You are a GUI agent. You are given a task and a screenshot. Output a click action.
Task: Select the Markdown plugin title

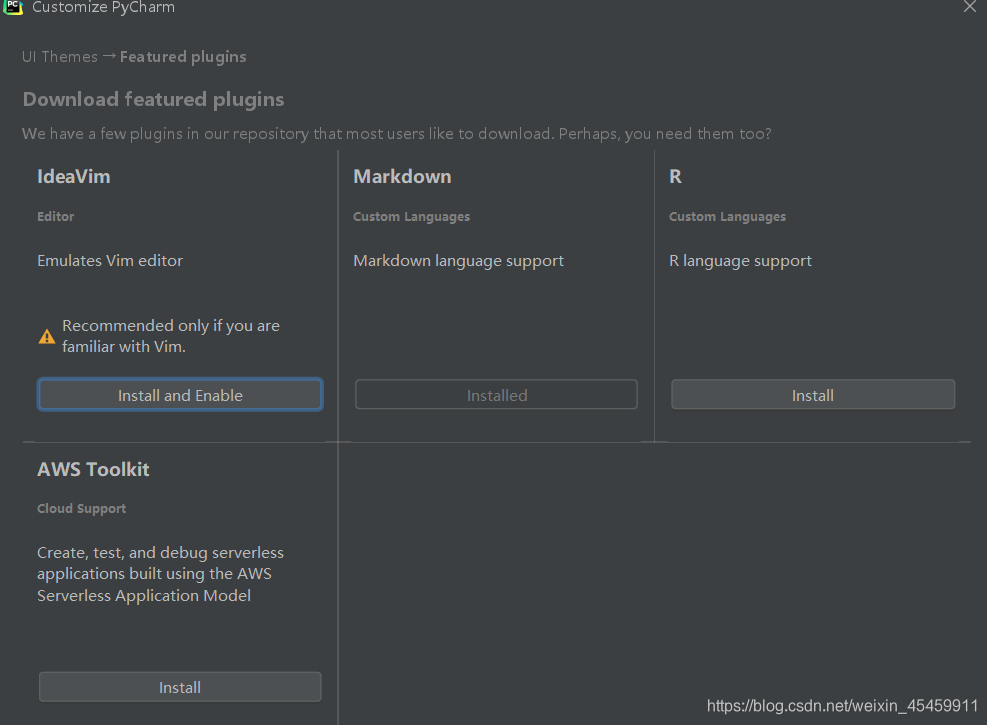[x=402, y=176]
